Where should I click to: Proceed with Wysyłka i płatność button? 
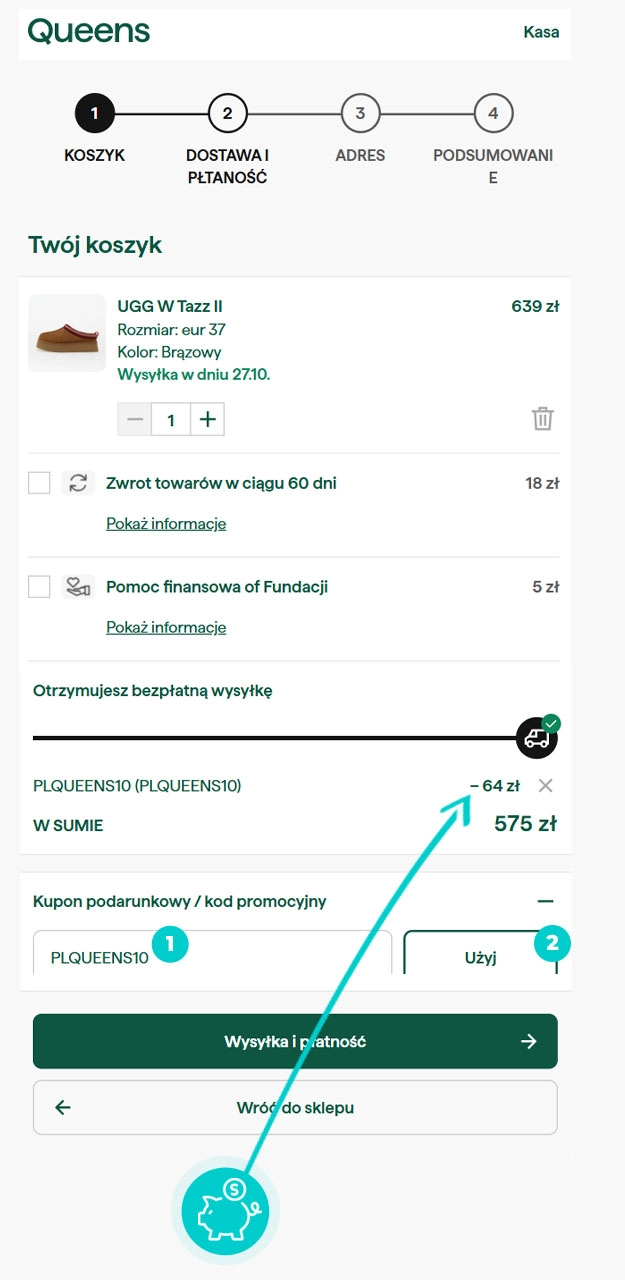pyautogui.click(x=295, y=1041)
